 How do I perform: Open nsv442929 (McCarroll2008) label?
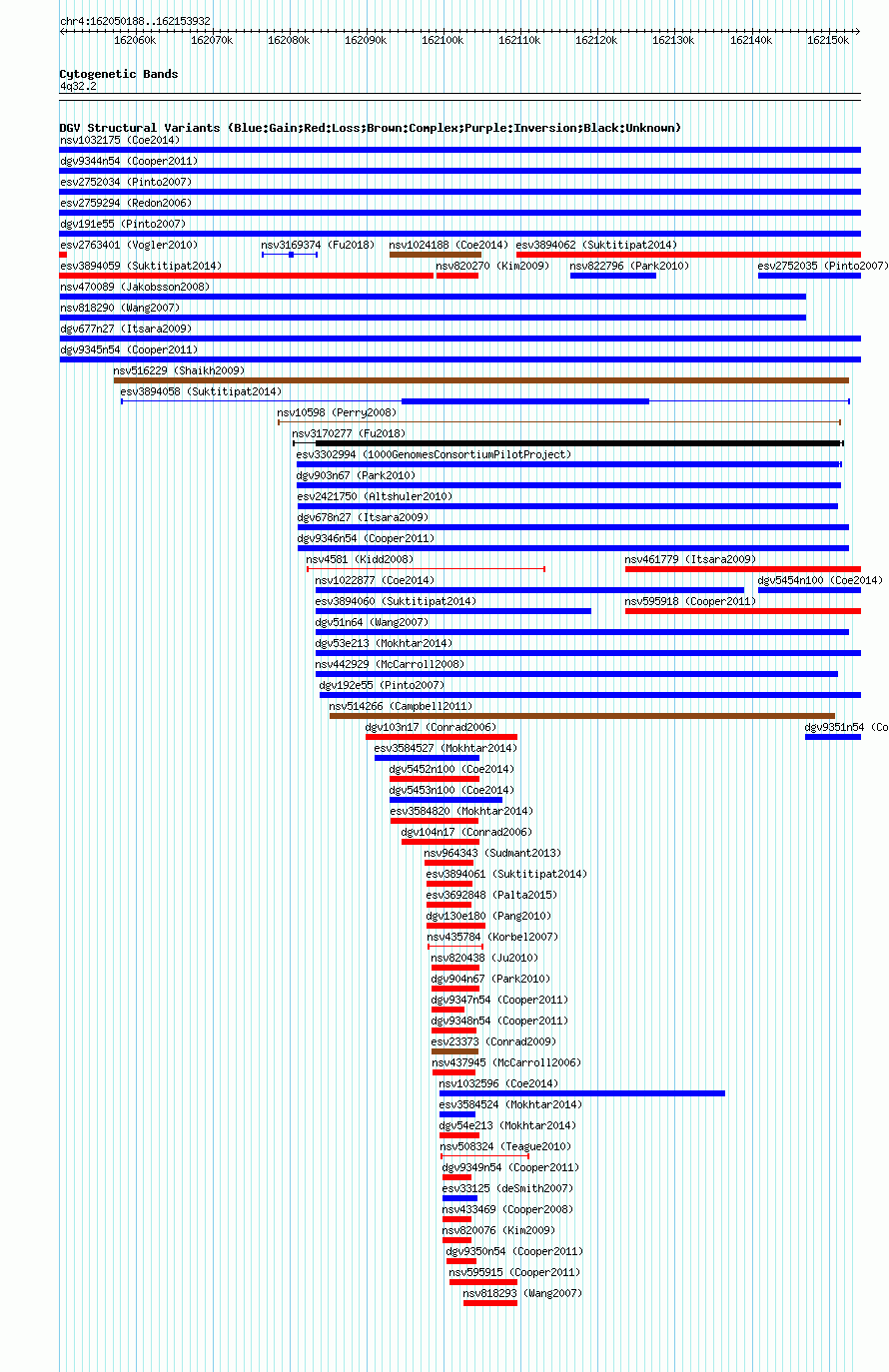click(x=390, y=664)
